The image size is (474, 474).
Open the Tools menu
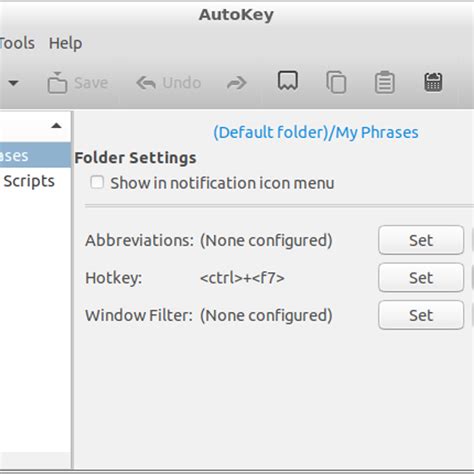tap(17, 43)
